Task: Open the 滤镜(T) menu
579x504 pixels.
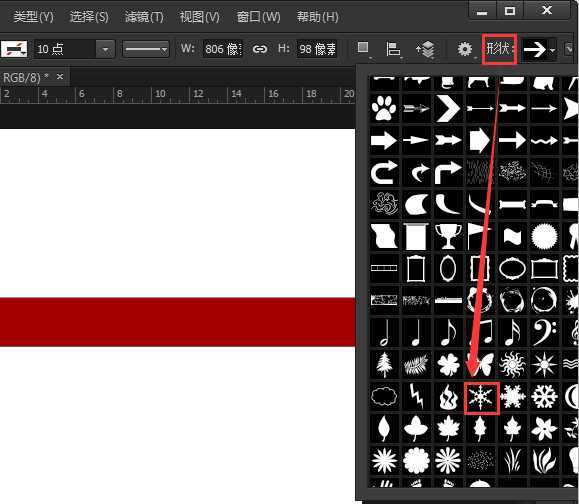Action: coord(144,17)
